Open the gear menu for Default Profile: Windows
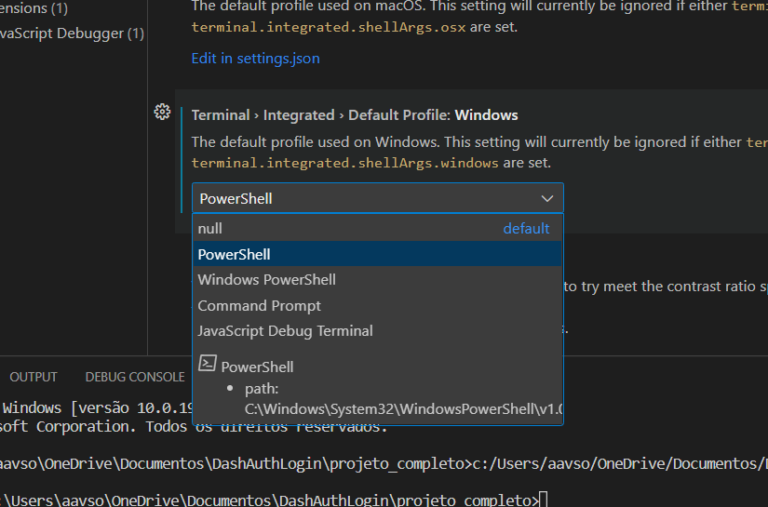This screenshot has width=768, height=507. [x=162, y=112]
